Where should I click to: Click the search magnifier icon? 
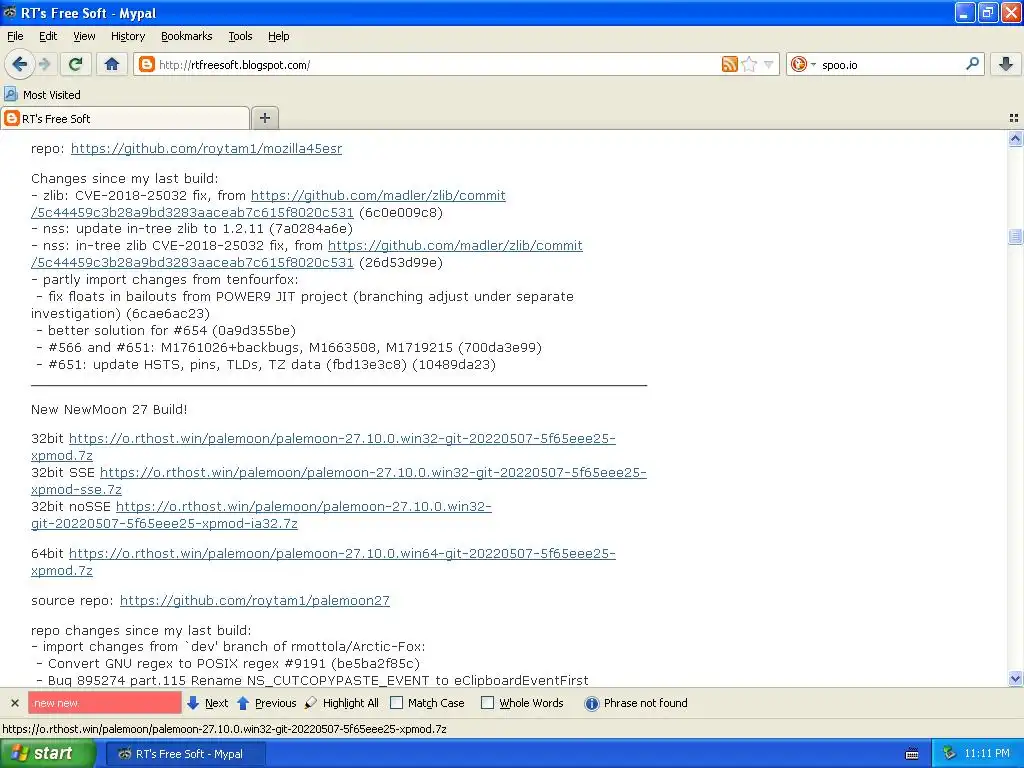(972, 64)
